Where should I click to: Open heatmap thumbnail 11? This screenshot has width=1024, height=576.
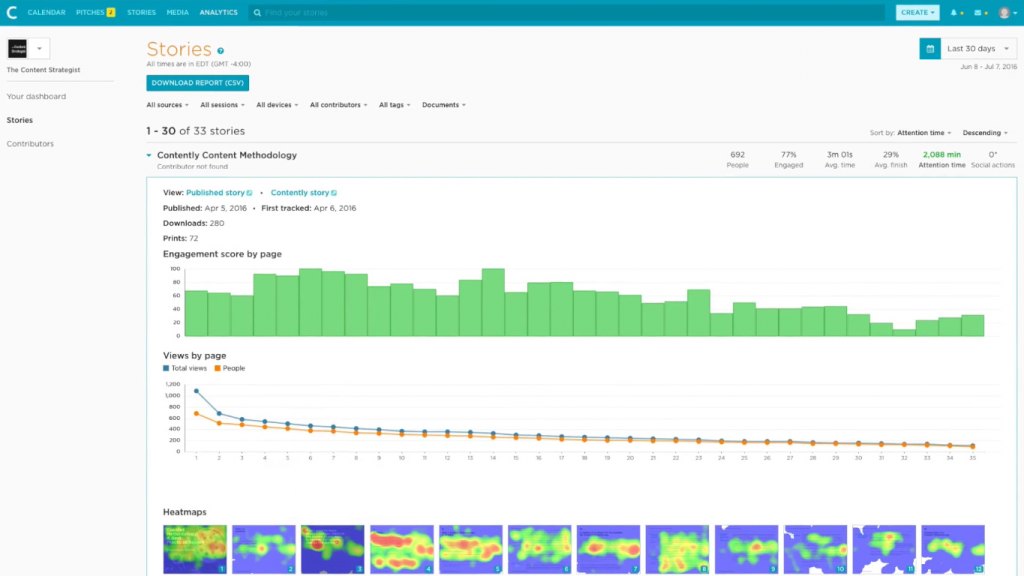pyautogui.click(x=884, y=549)
